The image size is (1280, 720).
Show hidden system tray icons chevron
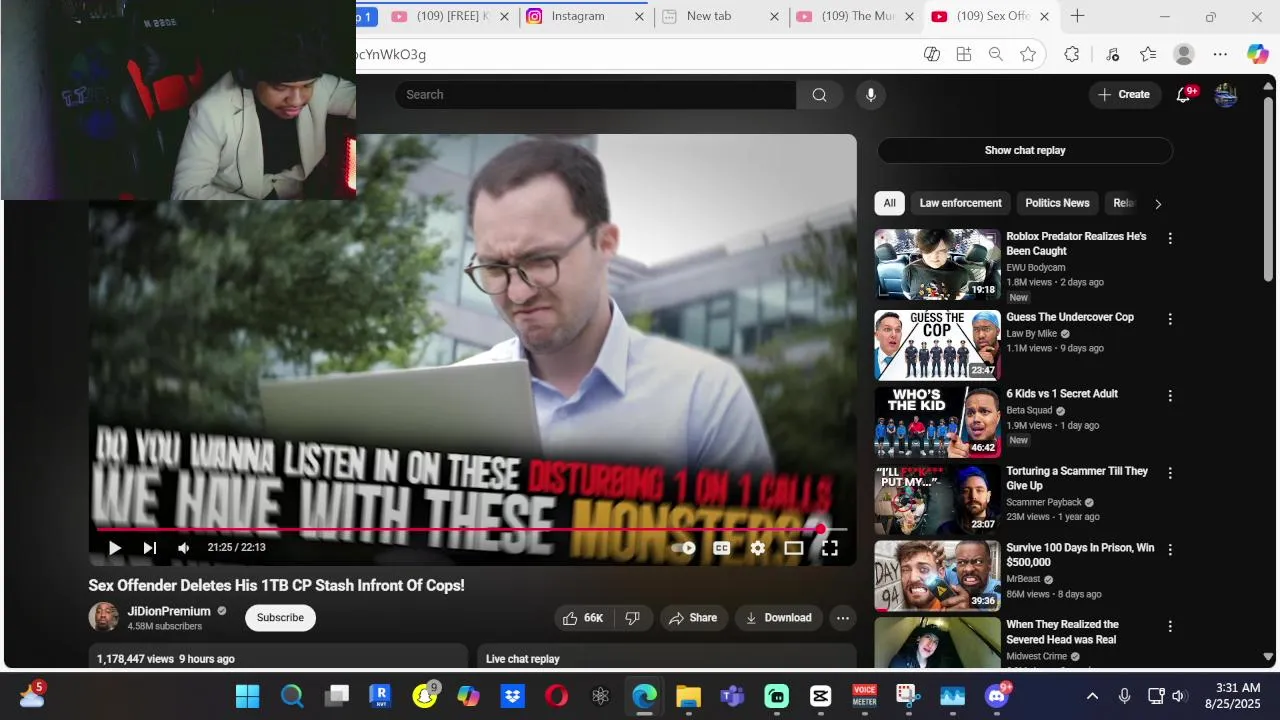1092,696
